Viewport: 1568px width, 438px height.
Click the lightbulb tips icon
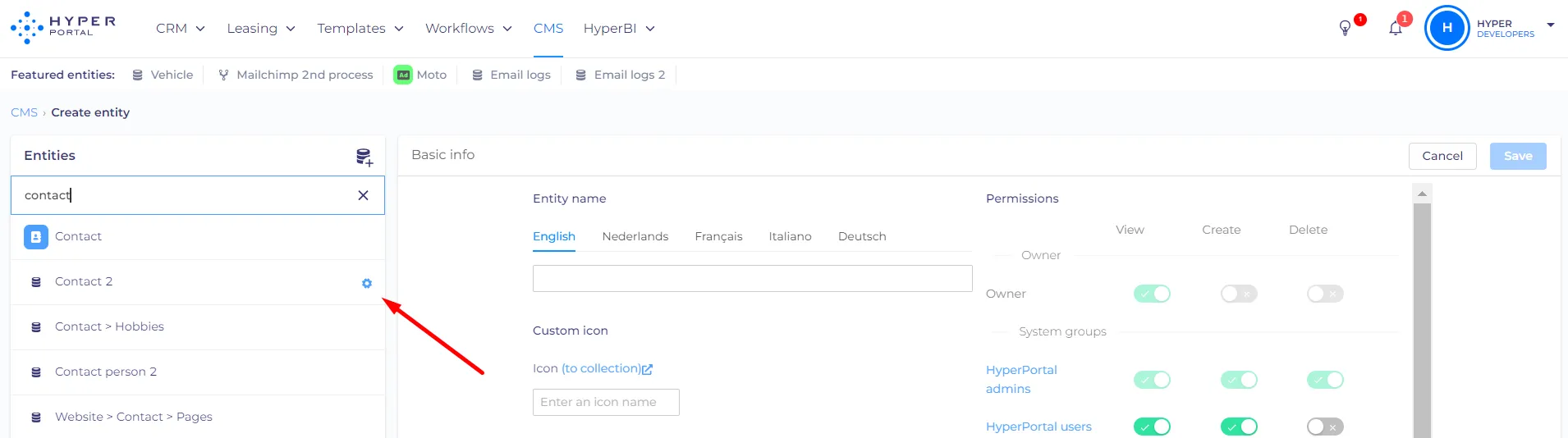1345,29
